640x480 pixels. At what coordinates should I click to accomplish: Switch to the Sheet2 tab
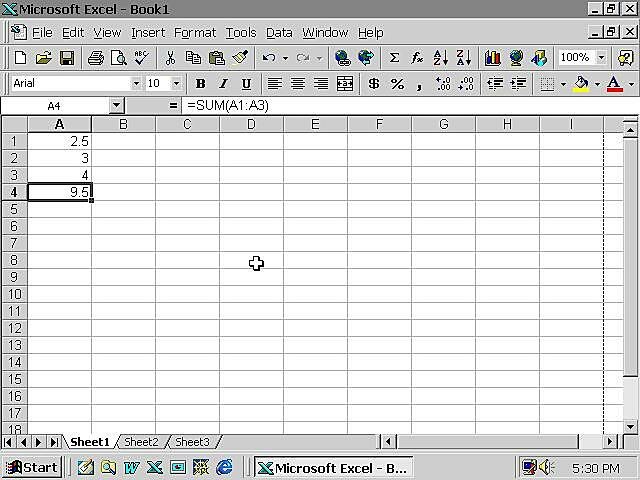point(141,442)
